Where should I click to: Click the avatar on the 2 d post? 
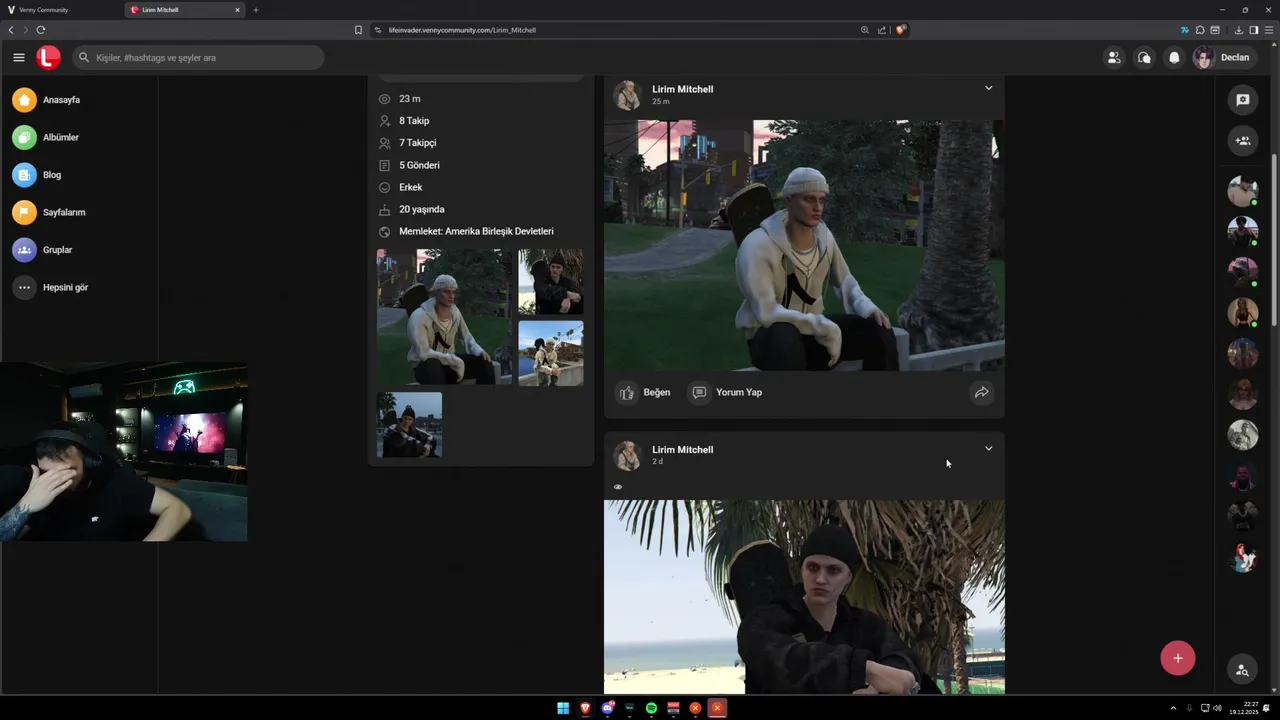pos(627,456)
